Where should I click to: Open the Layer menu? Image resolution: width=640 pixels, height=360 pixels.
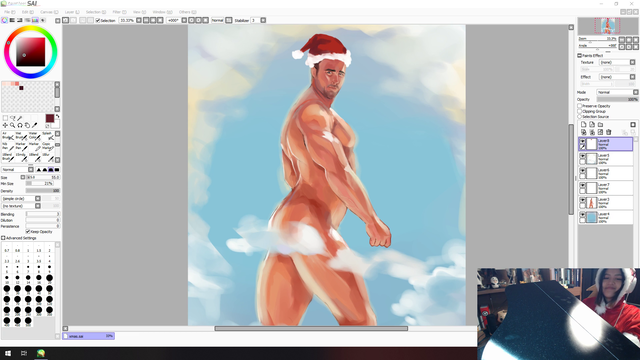click(x=72, y=12)
